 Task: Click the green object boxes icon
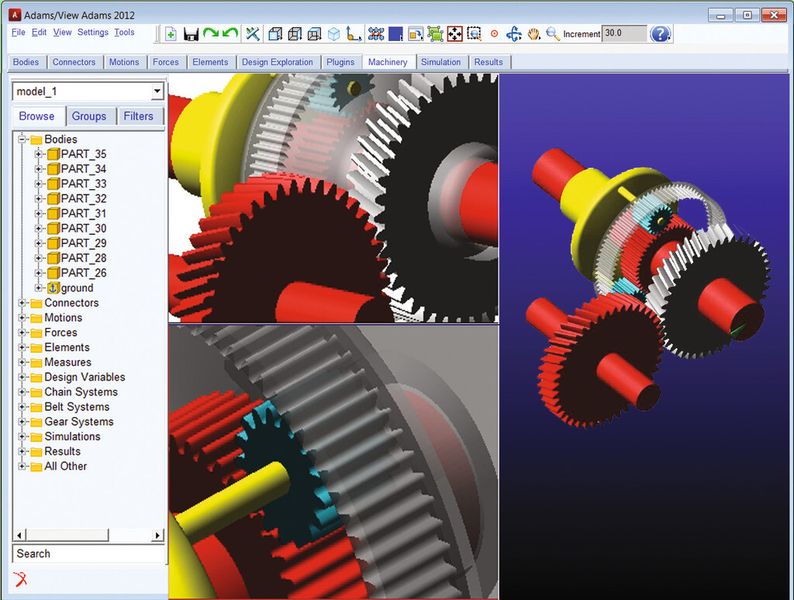point(435,34)
